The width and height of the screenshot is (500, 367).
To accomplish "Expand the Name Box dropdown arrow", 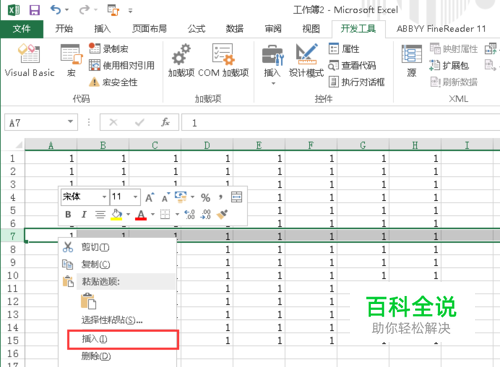I will (x=70, y=122).
